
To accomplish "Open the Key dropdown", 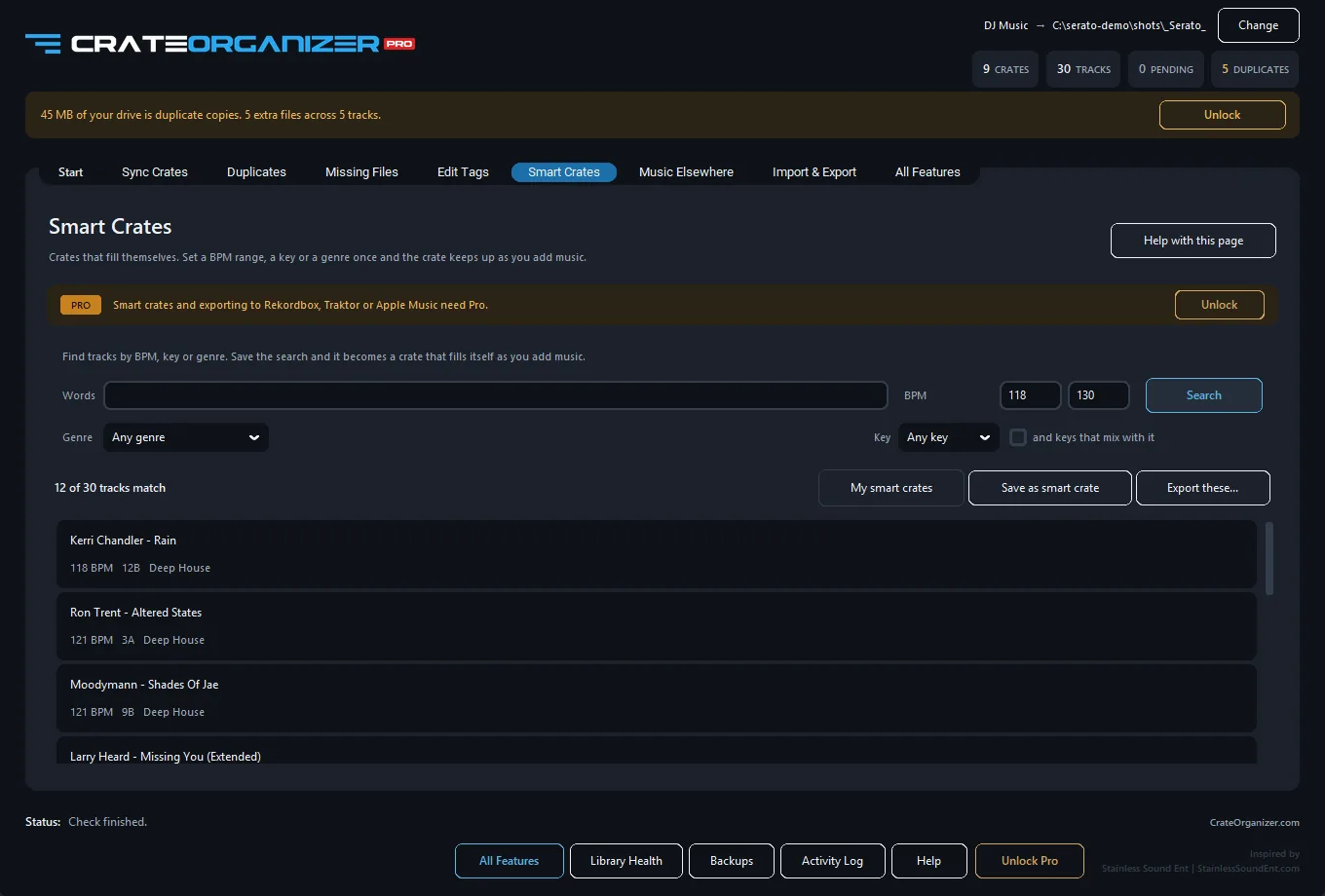I will (x=948, y=437).
